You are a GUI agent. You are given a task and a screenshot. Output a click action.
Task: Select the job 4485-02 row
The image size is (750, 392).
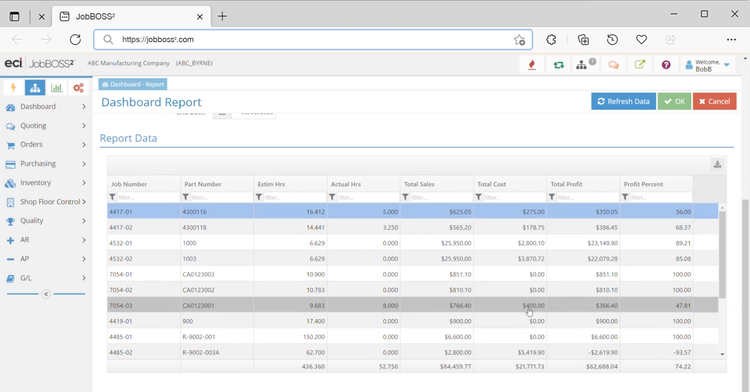tap(412, 352)
